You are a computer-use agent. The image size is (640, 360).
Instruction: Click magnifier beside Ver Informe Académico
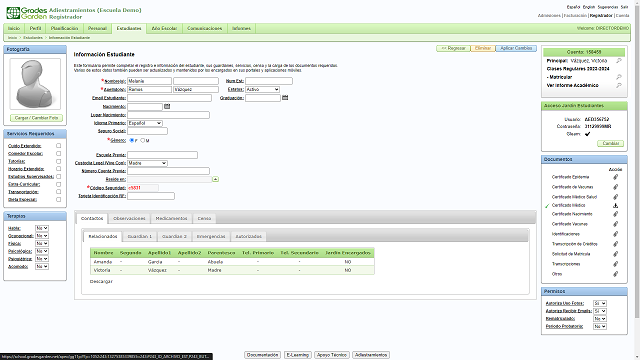(x=619, y=85)
